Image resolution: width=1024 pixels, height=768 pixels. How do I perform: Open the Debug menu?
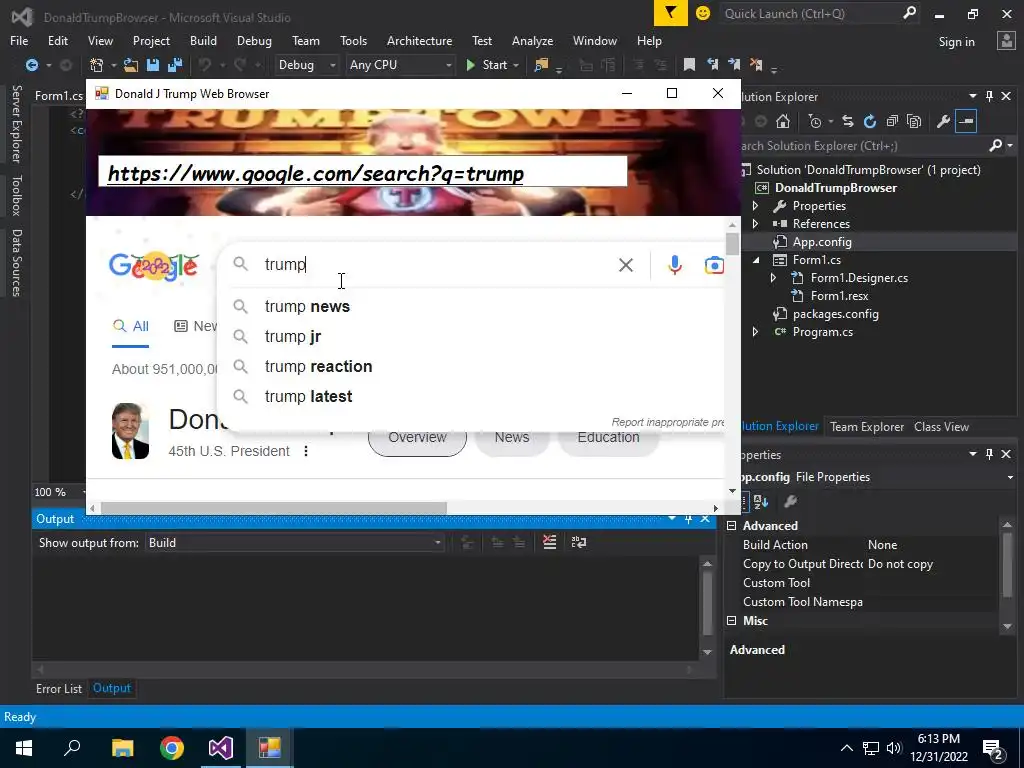coord(254,40)
